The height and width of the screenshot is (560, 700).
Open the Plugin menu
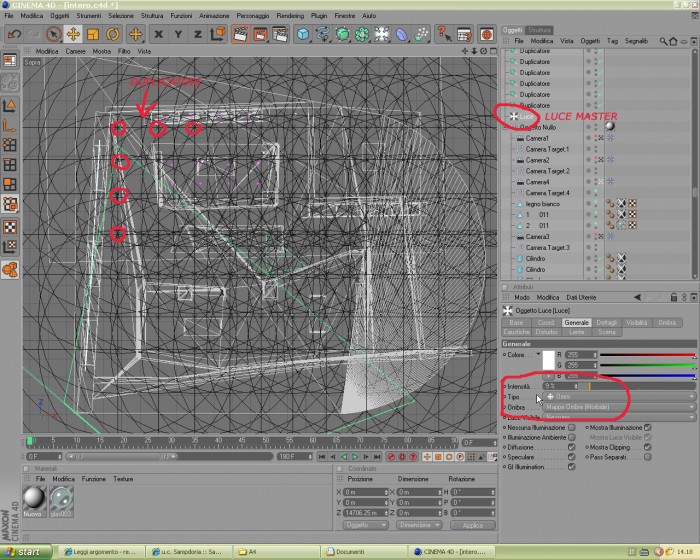319,16
